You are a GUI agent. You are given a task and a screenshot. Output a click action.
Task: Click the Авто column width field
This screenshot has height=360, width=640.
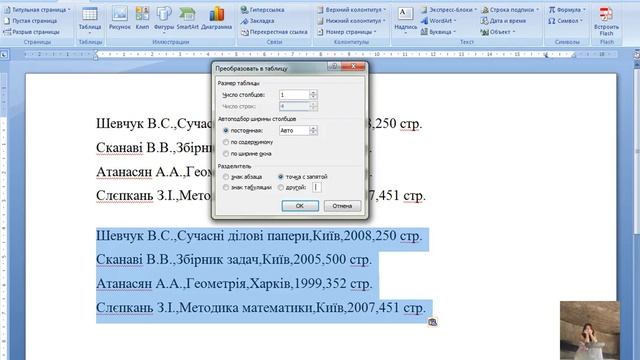point(294,131)
